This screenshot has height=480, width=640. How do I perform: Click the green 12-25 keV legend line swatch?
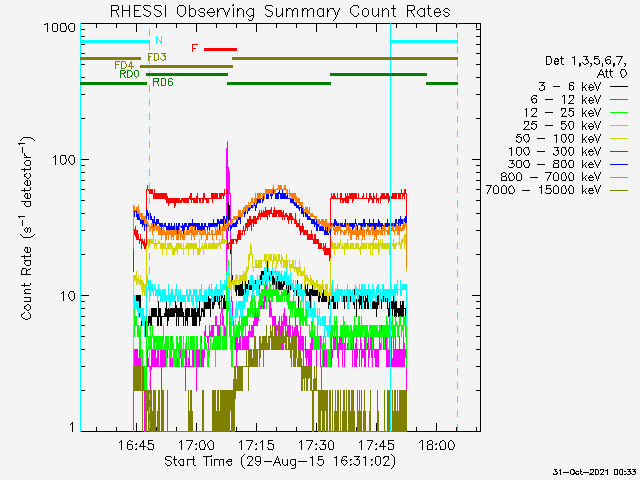(x=619, y=113)
